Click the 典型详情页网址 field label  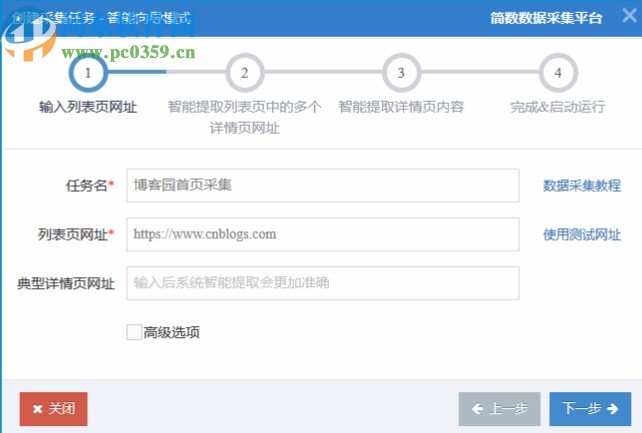click(x=66, y=284)
